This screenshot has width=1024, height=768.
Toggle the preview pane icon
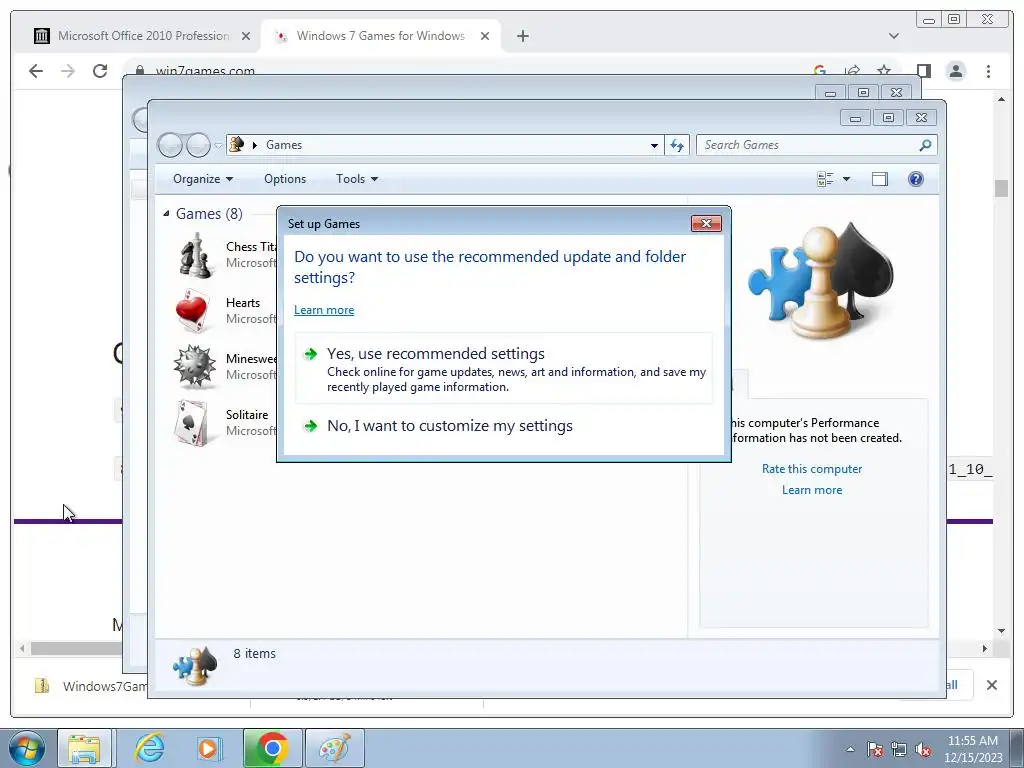[880, 179]
